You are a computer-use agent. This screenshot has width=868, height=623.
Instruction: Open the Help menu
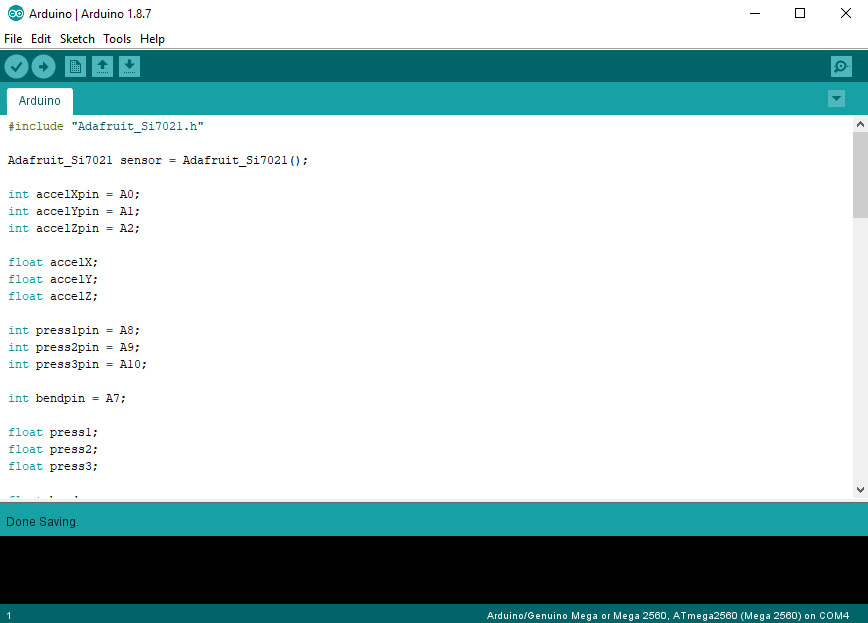pyautogui.click(x=152, y=39)
